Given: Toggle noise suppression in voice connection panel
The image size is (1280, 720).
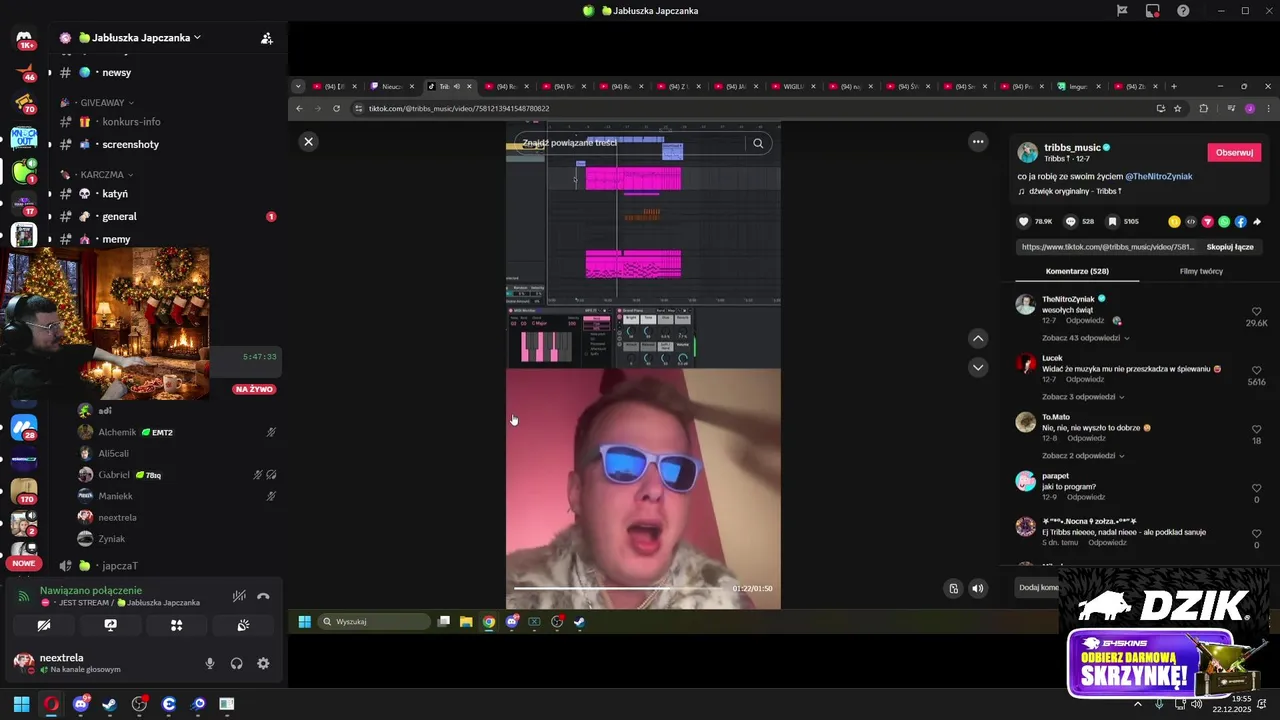Looking at the screenshot, I should point(239,596).
